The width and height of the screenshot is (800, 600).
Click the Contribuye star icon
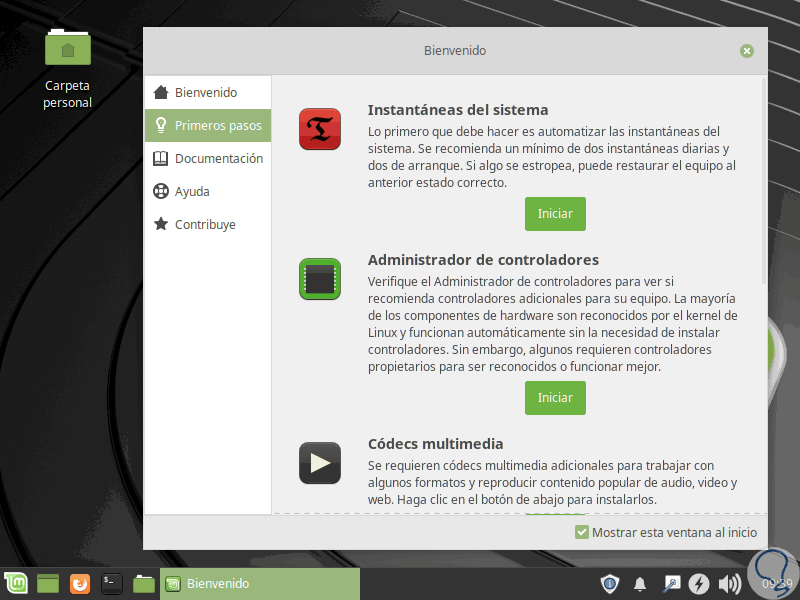click(159, 224)
